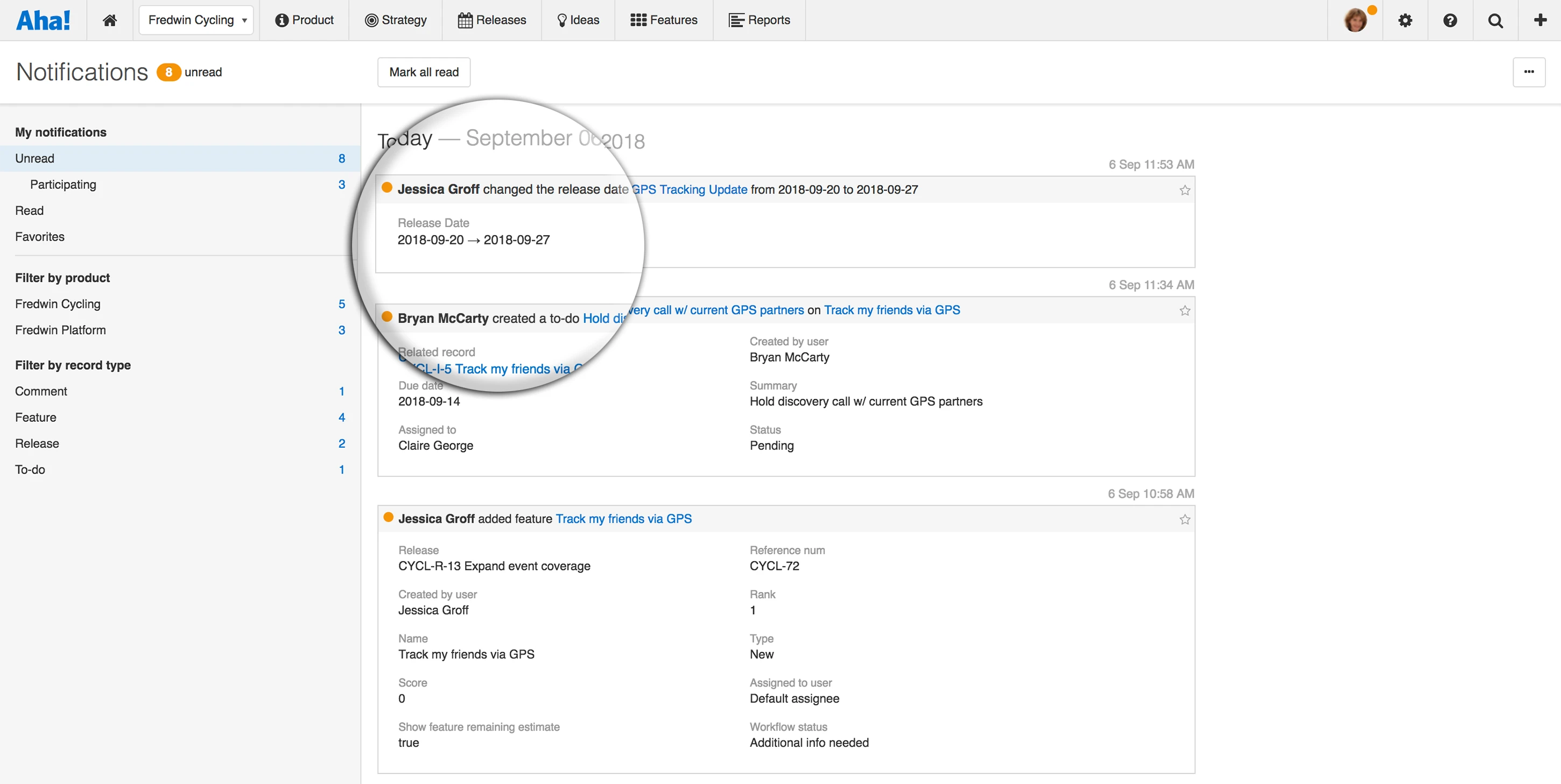Open the Fredwin Cycling product dropdown
Viewport: 1561px width, 784px height.
(196, 20)
